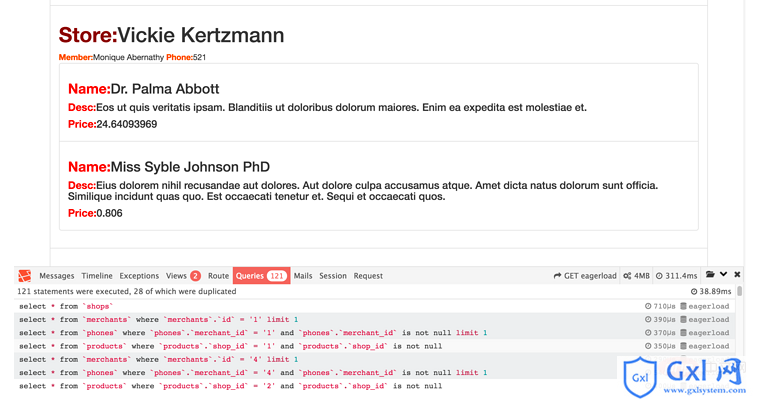Click database icon in the 350µs row
757x400 pixels.
(x=683, y=346)
